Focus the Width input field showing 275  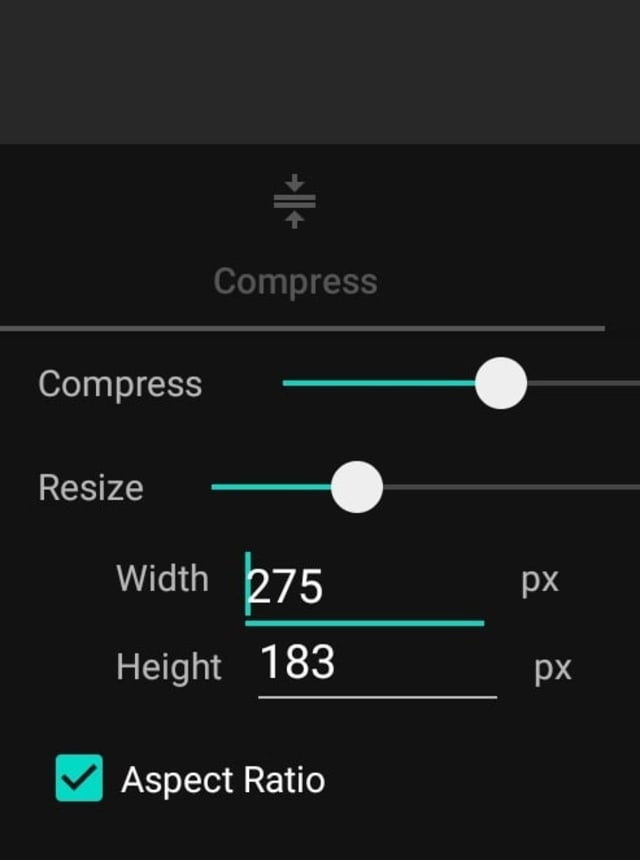[x=365, y=588]
